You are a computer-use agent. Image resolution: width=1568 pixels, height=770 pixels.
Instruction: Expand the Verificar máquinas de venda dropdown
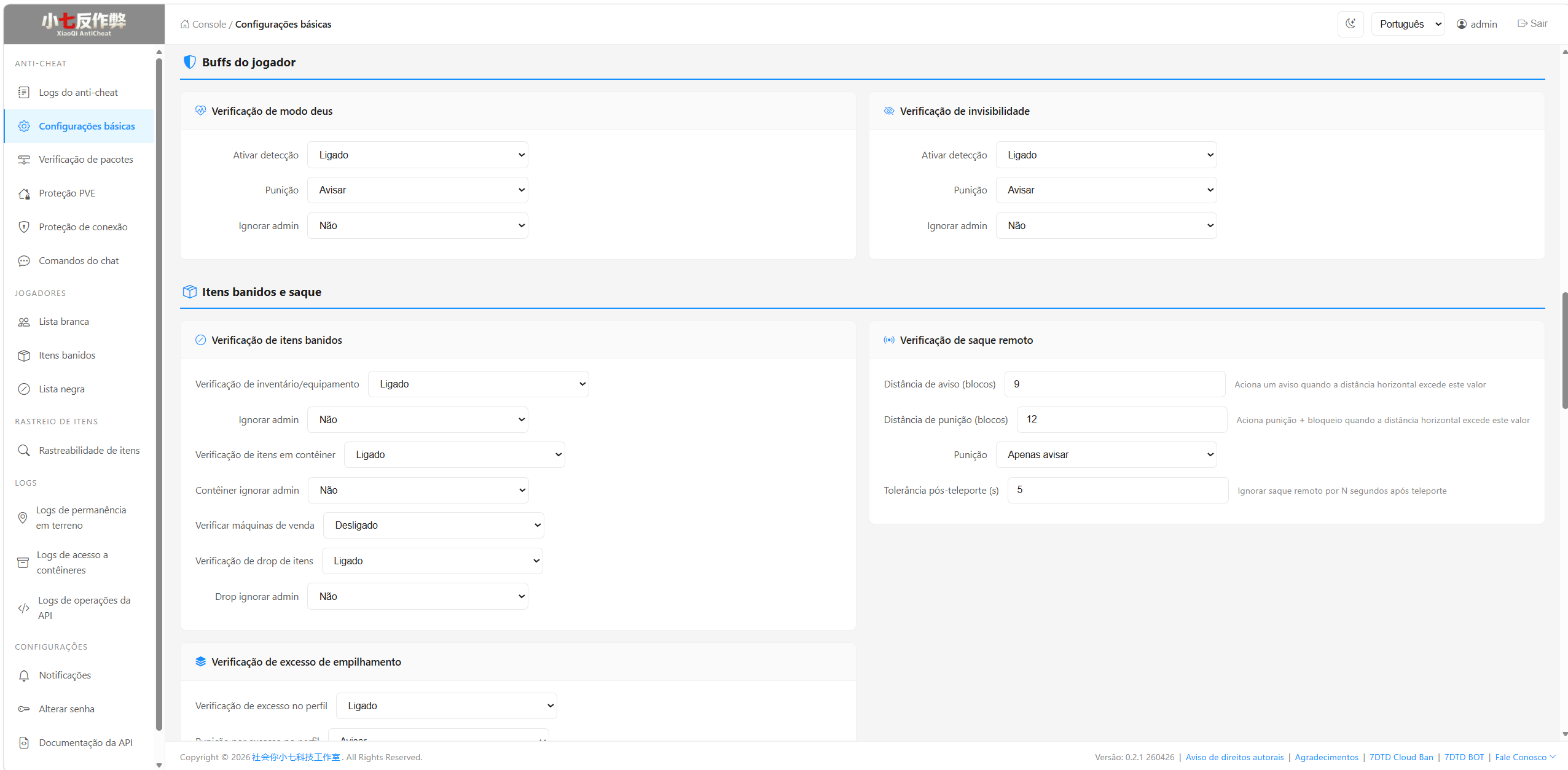(433, 525)
